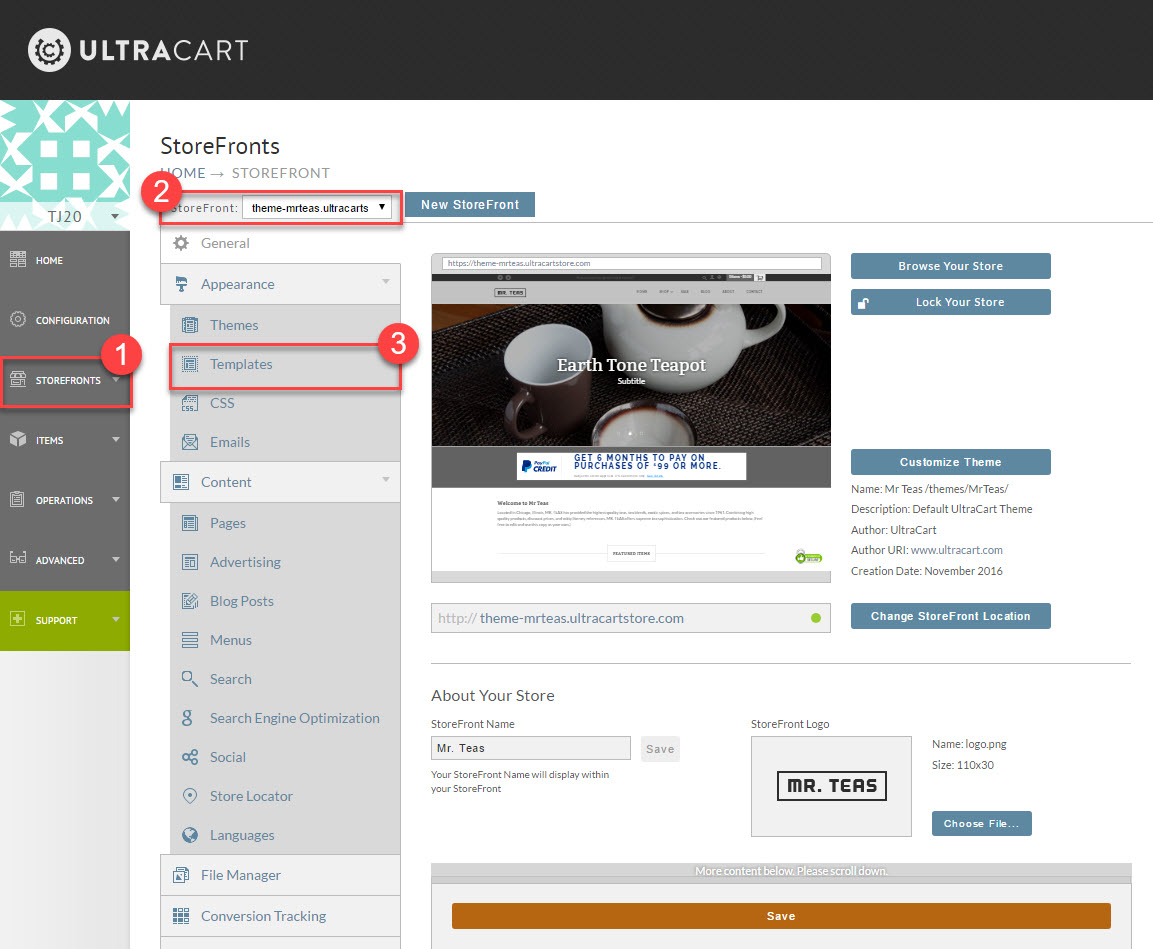Click the Content section icon
The width and height of the screenshot is (1153, 949).
(181, 482)
